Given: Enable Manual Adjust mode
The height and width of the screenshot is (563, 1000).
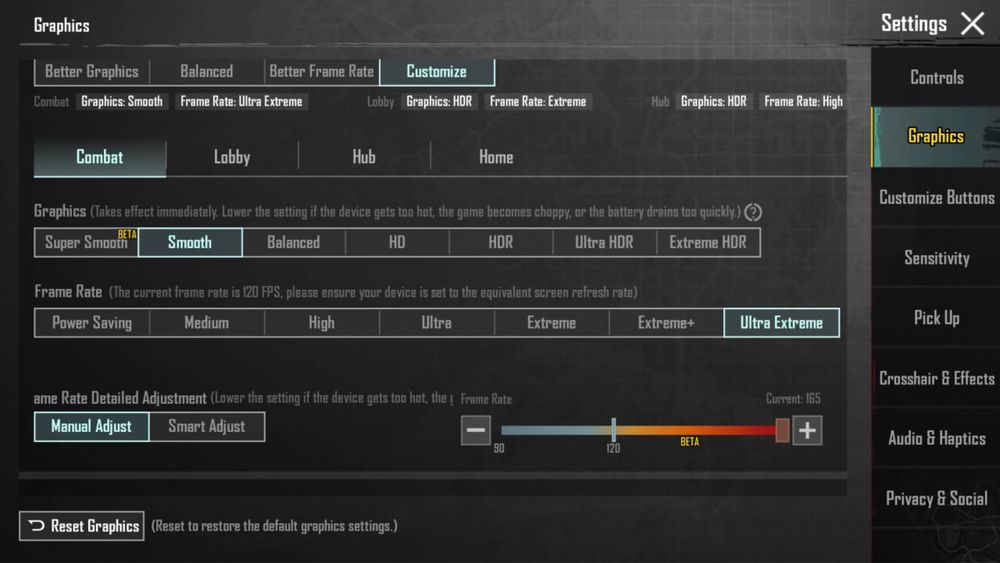Looking at the screenshot, I should 91,427.
